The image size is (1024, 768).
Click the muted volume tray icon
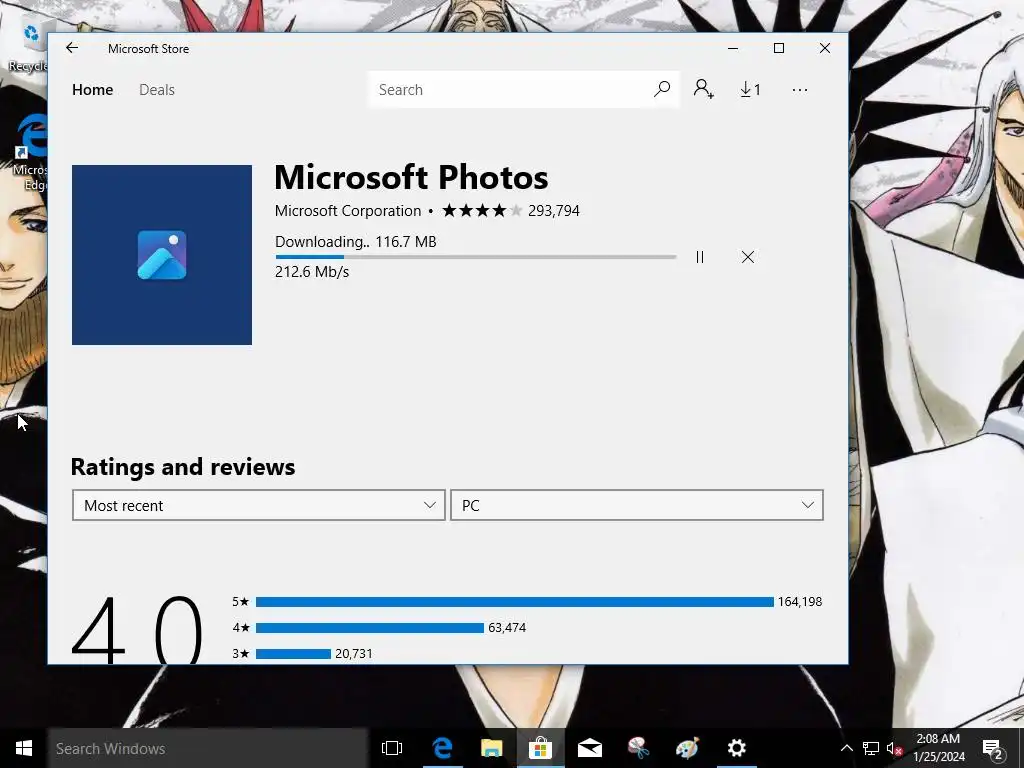pyautogui.click(x=894, y=748)
